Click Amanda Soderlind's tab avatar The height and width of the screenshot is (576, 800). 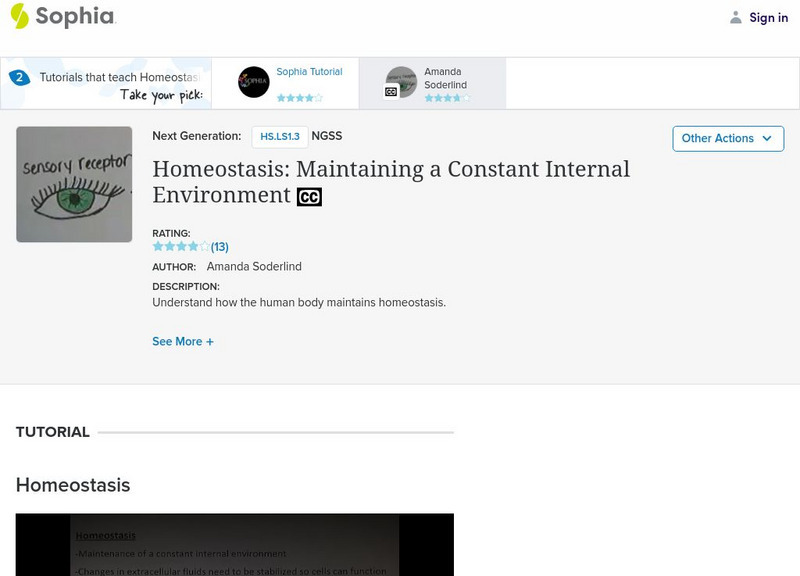[401, 82]
